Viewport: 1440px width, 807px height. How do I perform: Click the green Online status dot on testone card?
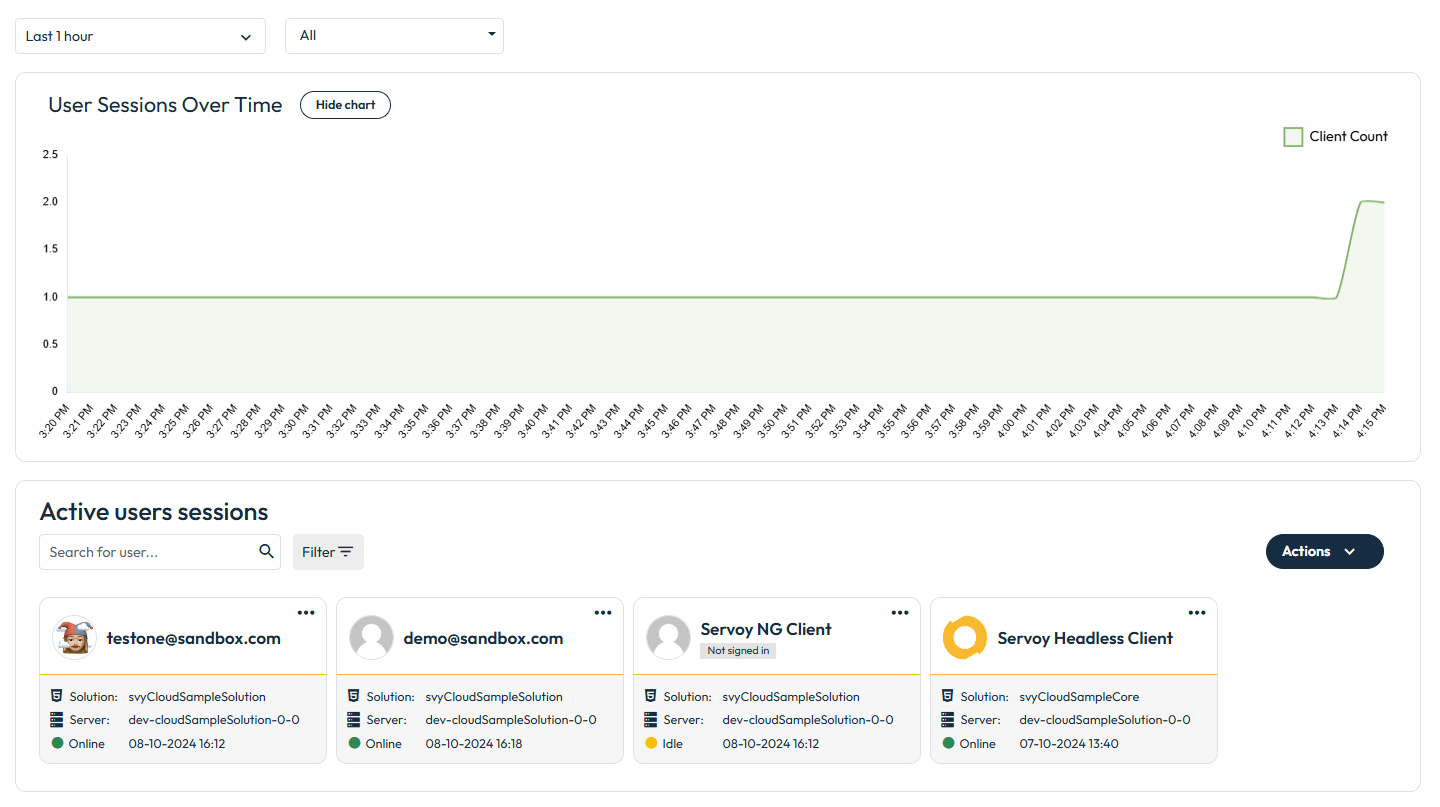(x=57, y=743)
